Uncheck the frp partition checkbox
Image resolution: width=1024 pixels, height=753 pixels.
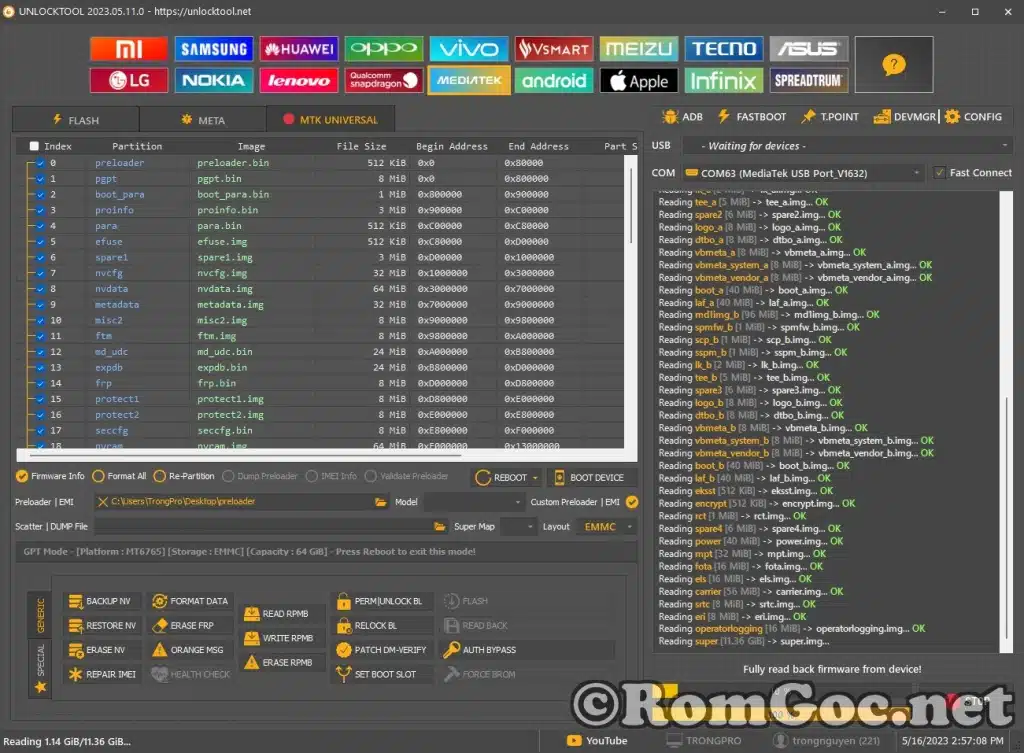[x=40, y=383]
